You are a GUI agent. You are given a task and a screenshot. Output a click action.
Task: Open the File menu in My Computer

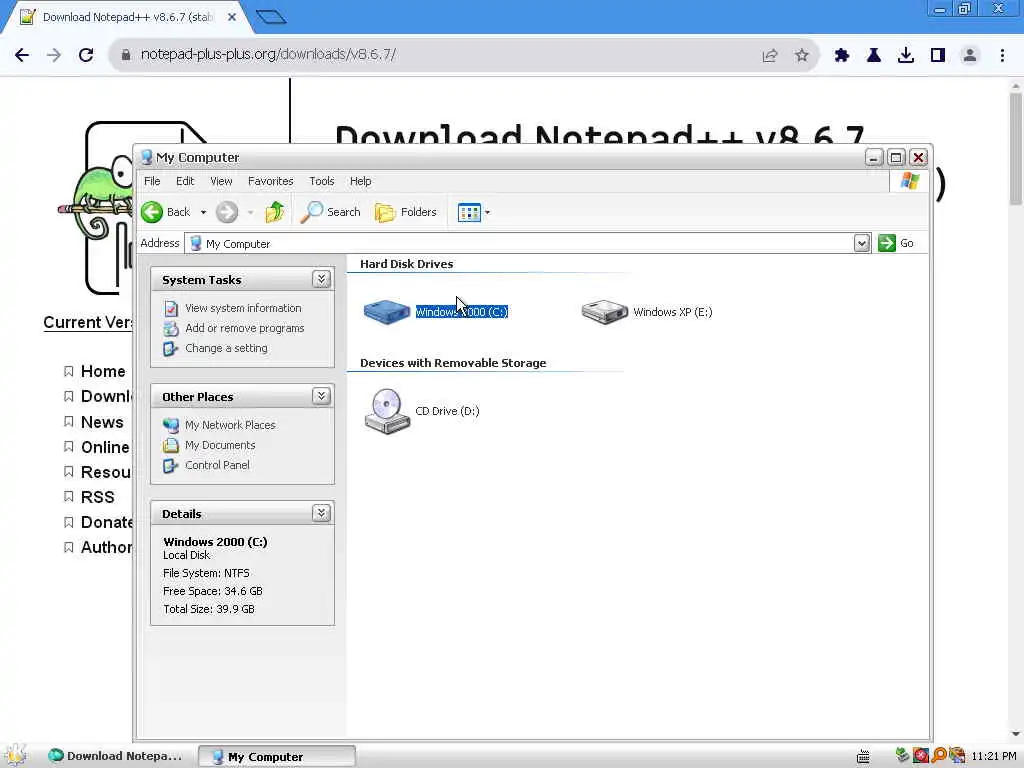click(x=152, y=181)
